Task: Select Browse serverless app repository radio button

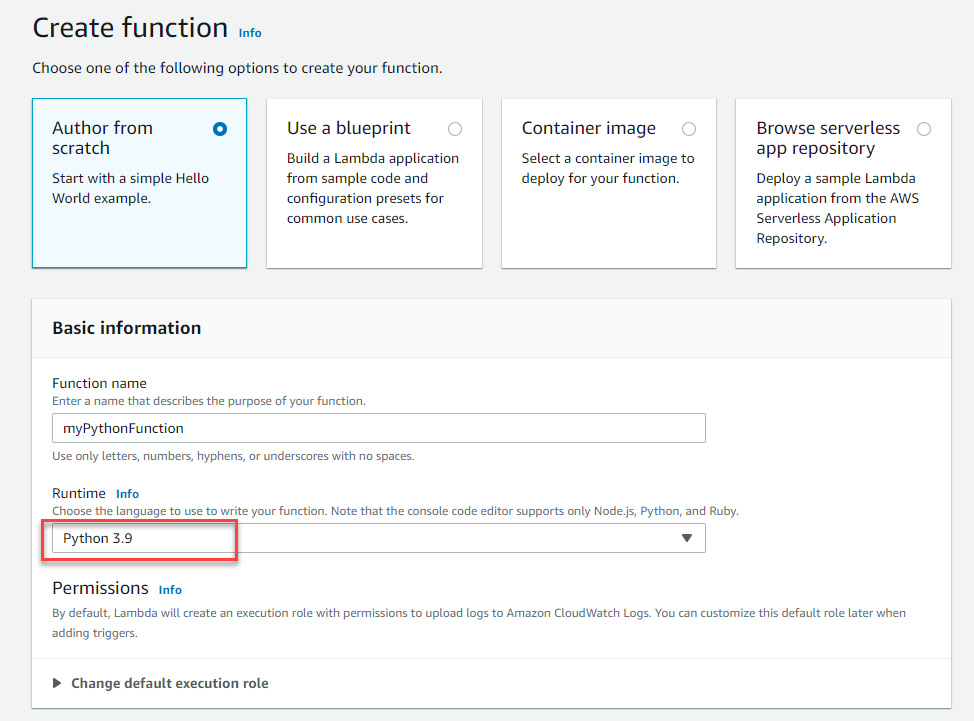Action: (x=923, y=129)
